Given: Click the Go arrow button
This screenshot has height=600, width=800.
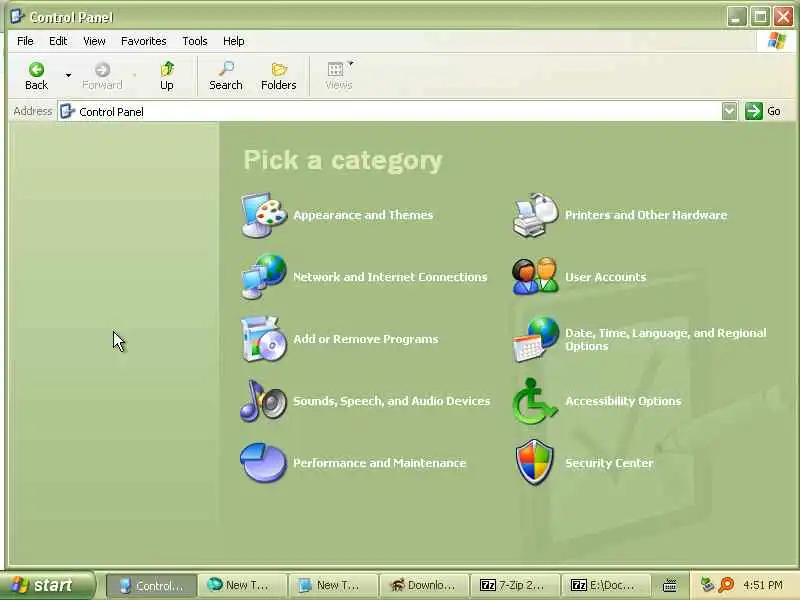Looking at the screenshot, I should [763, 111].
